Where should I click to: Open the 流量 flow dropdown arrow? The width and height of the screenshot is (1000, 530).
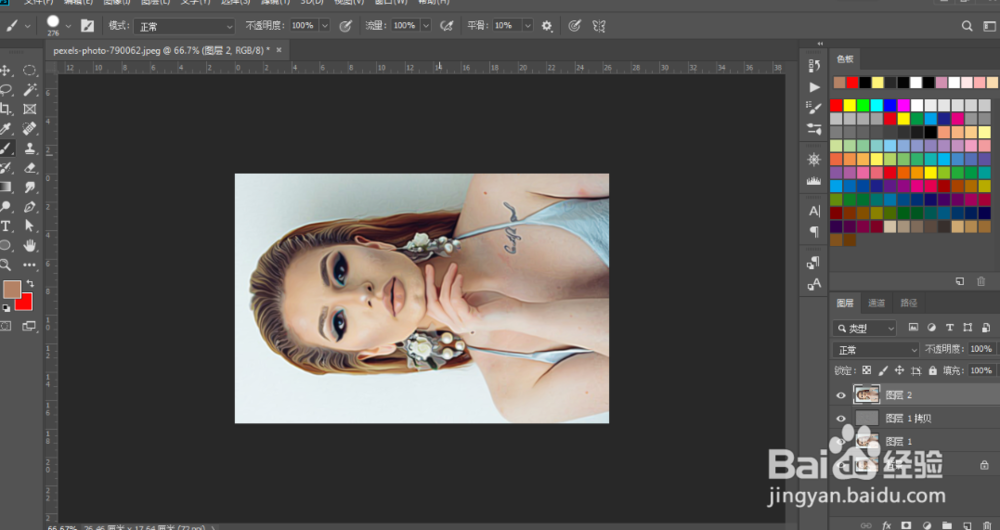(x=425, y=26)
